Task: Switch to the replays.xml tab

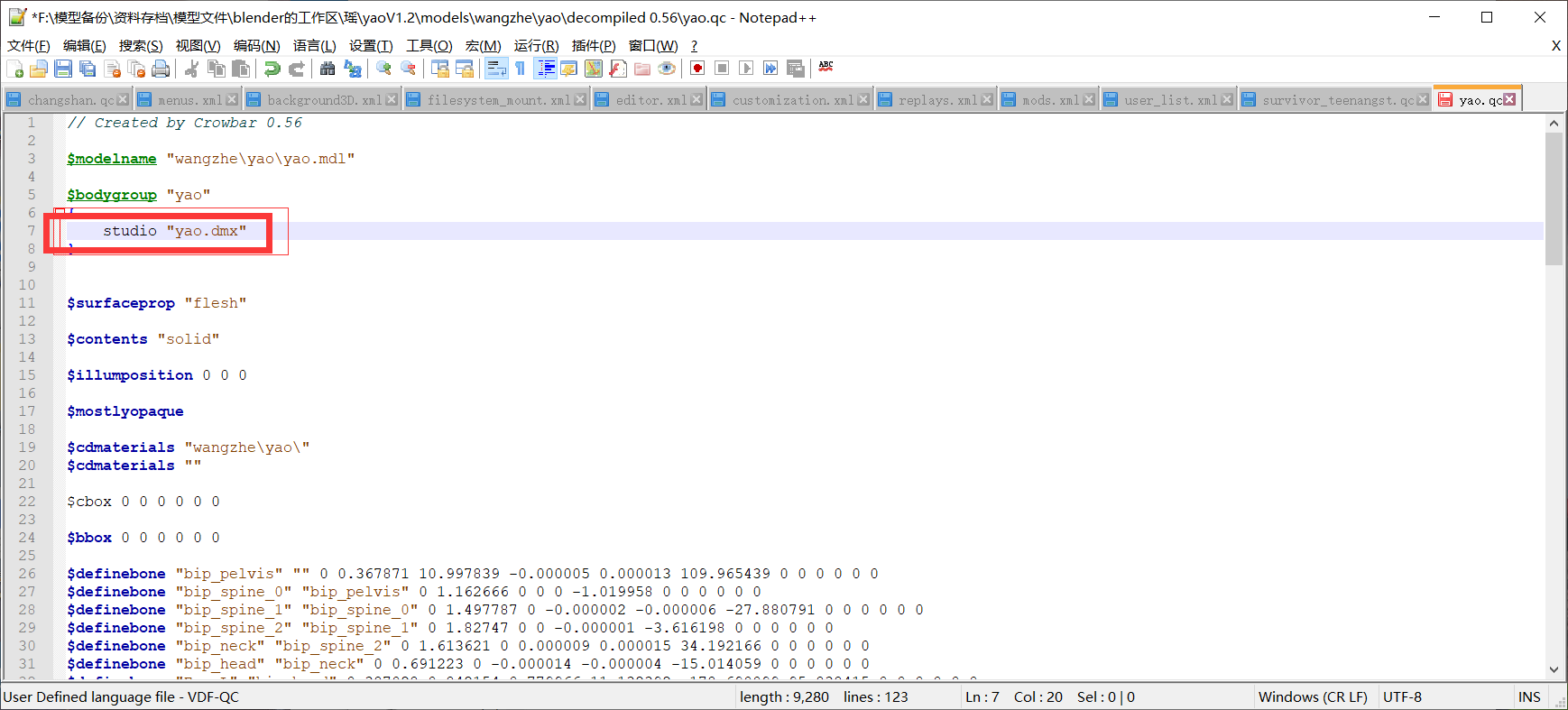Action: tap(937, 100)
